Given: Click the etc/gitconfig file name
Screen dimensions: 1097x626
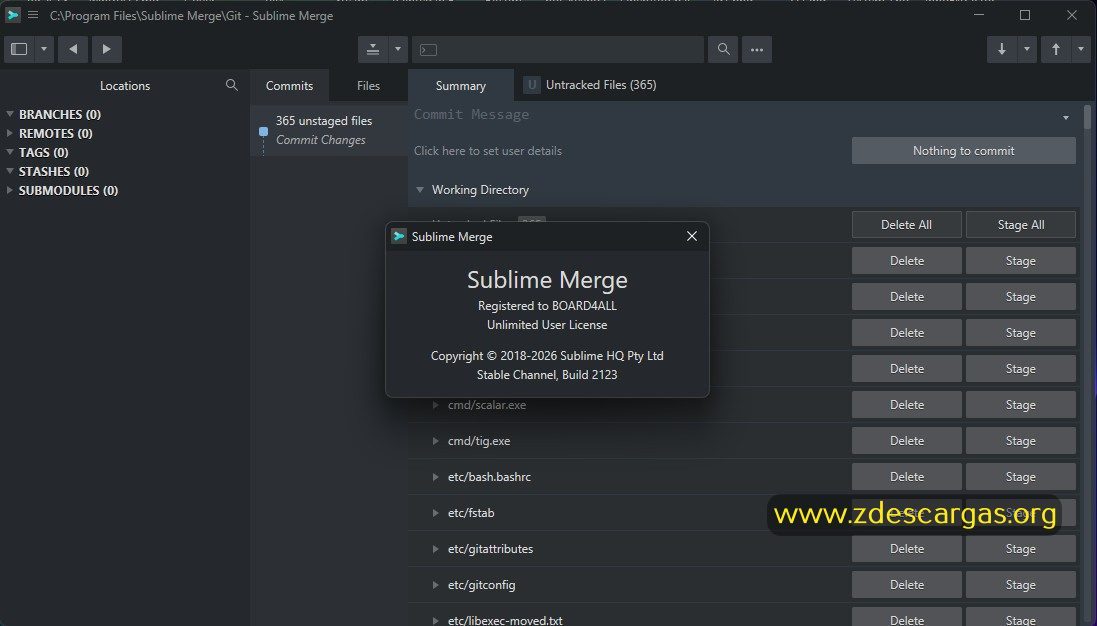Looking at the screenshot, I should point(481,585).
